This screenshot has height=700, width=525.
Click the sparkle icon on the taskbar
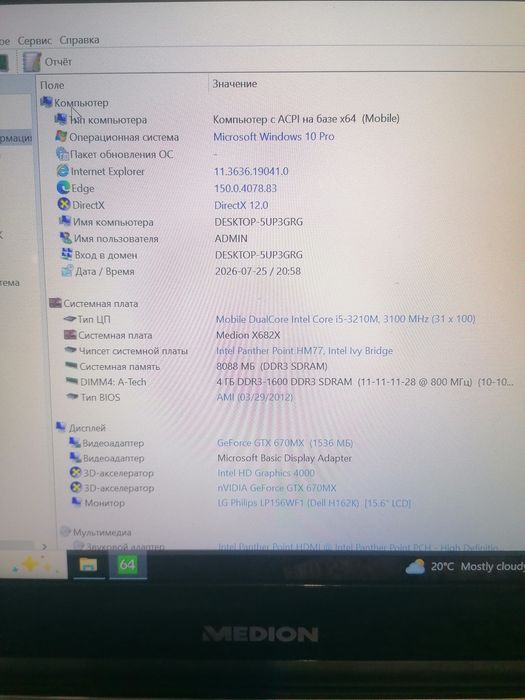[x=30, y=564]
